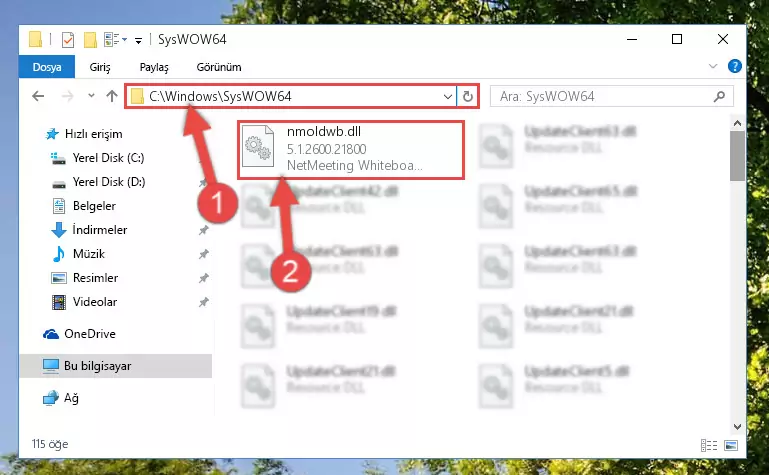Image resolution: width=769 pixels, height=475 pixels.
Task: Click the pin icon next to İndirmeler
Action: tap(203, 230)
